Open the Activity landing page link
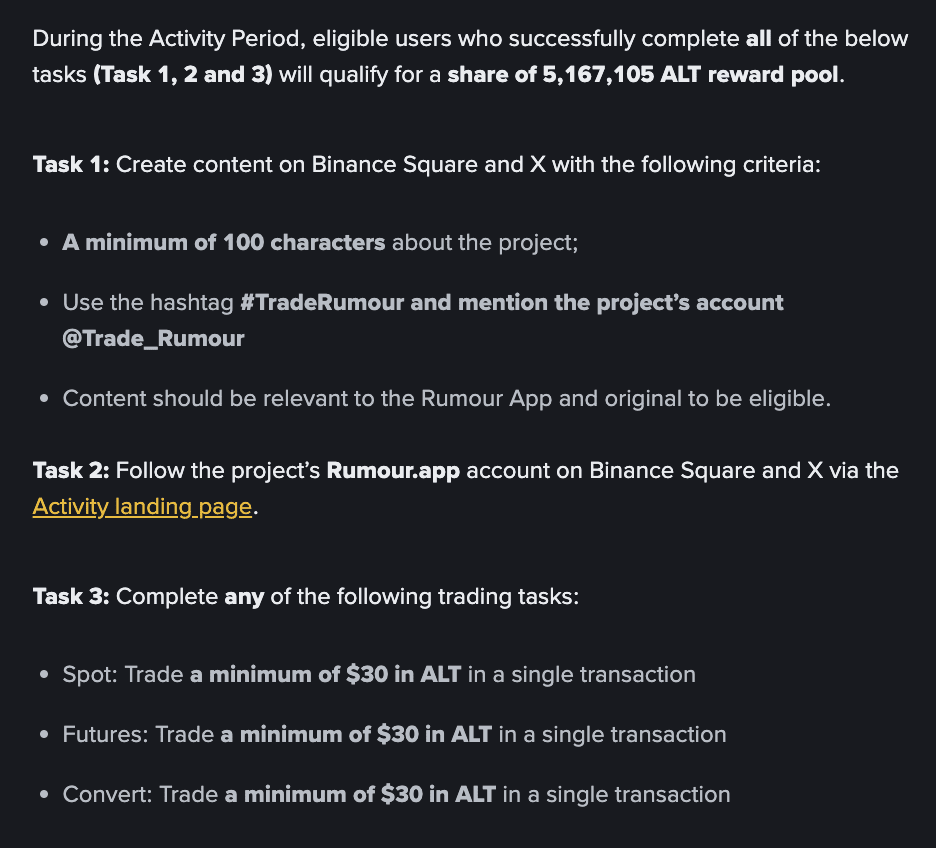 click(x=142, y=507)
